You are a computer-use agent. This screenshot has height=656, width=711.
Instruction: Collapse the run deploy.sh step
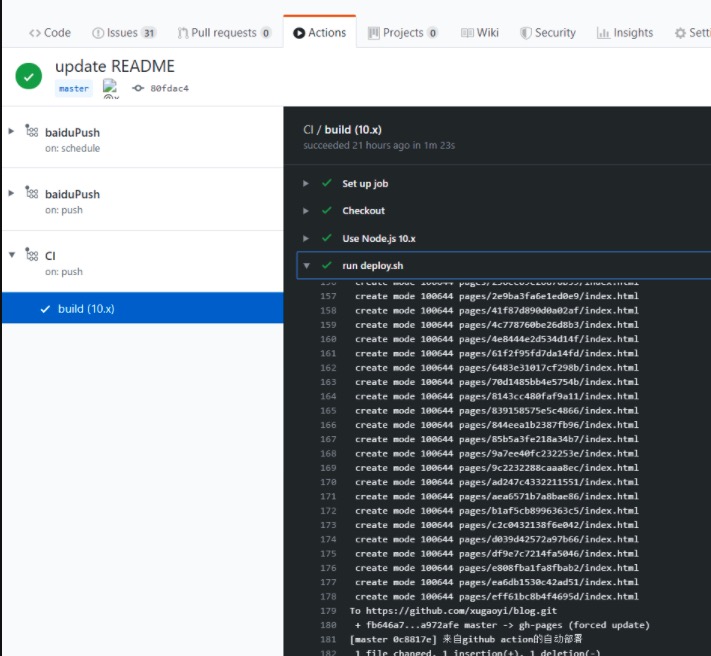click(306, 266)
